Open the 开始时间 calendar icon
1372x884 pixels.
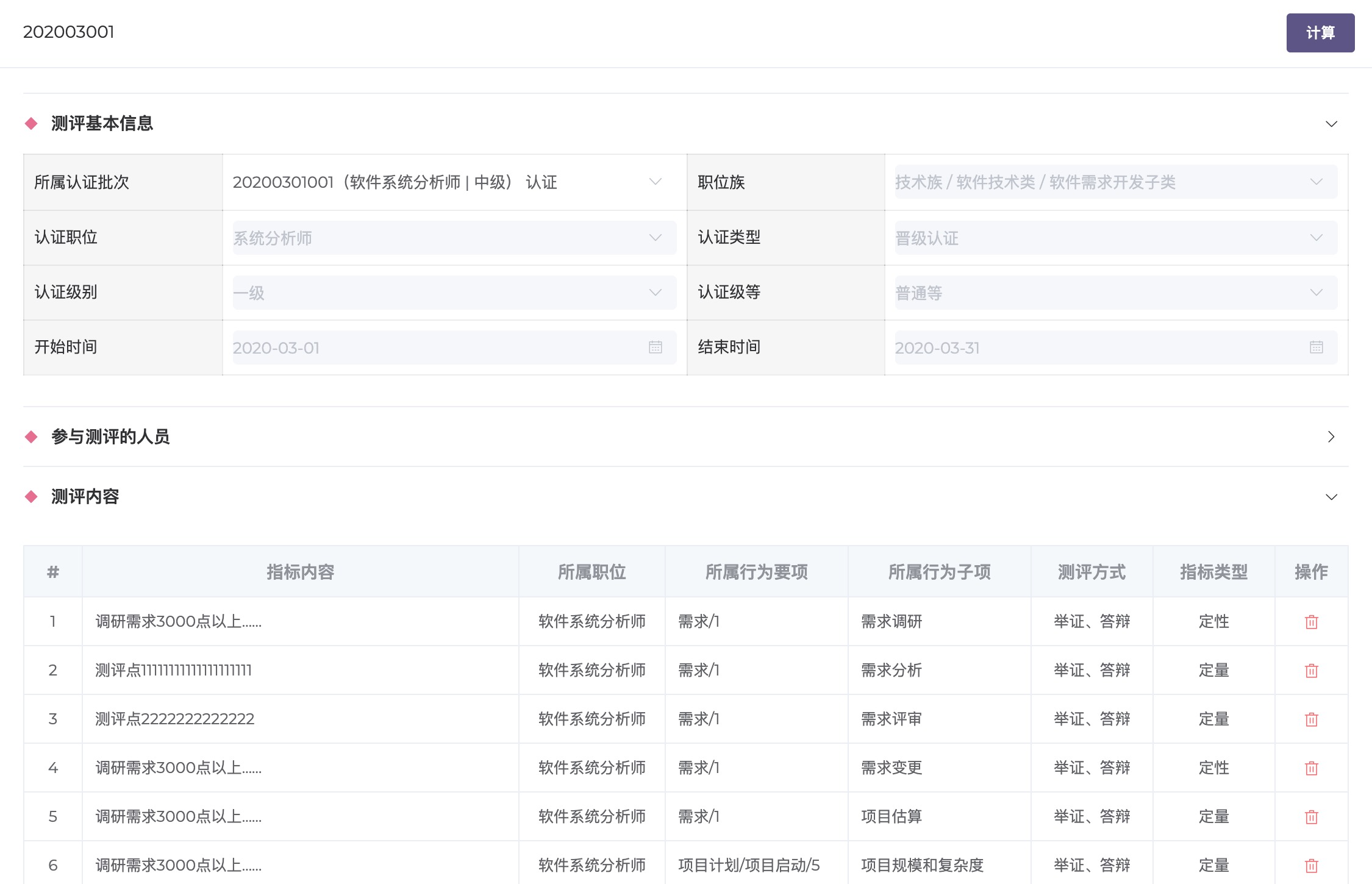click(656, 347)
